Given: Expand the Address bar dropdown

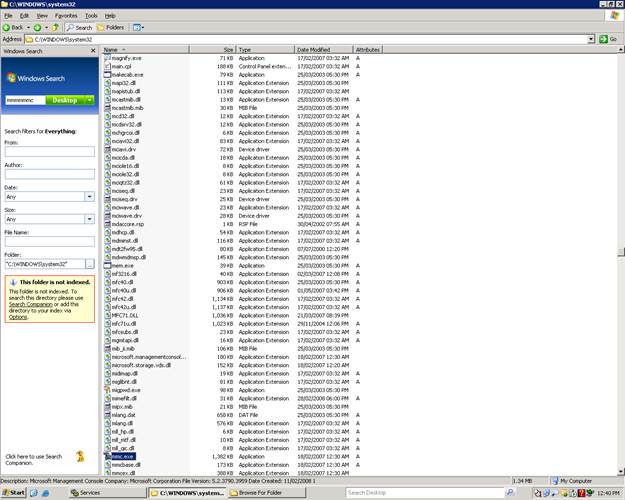Looking at the screenshot, I should coord(591,39).
